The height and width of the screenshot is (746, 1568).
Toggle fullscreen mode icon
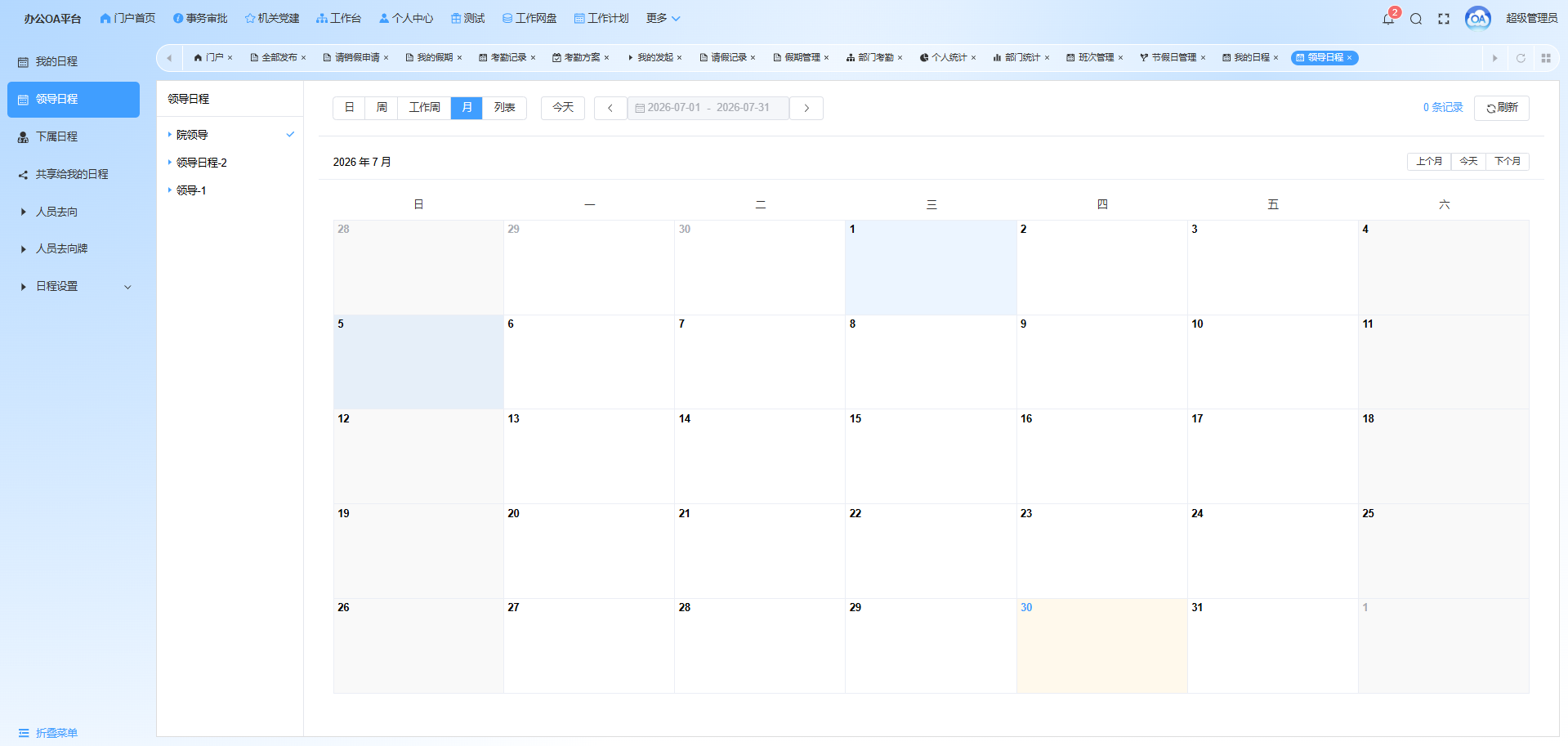(1444, 19)
